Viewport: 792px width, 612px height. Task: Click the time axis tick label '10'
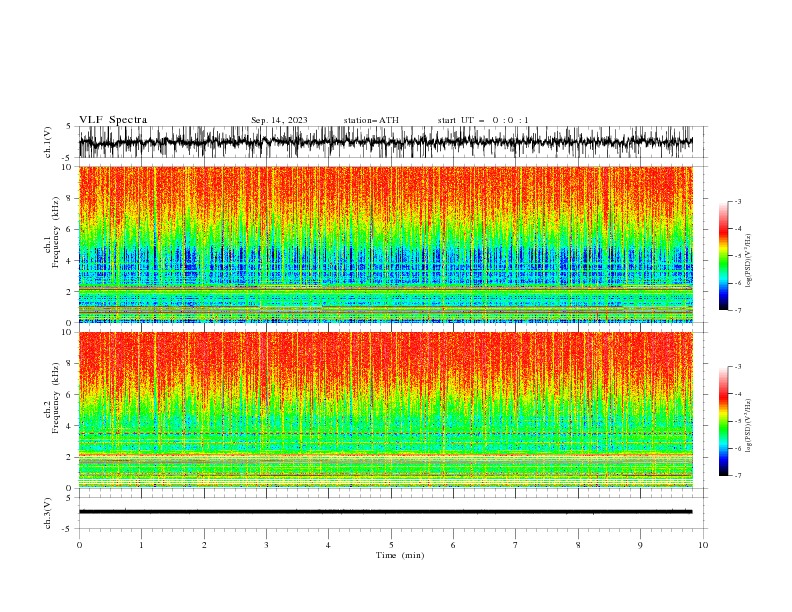pos(703,545)
